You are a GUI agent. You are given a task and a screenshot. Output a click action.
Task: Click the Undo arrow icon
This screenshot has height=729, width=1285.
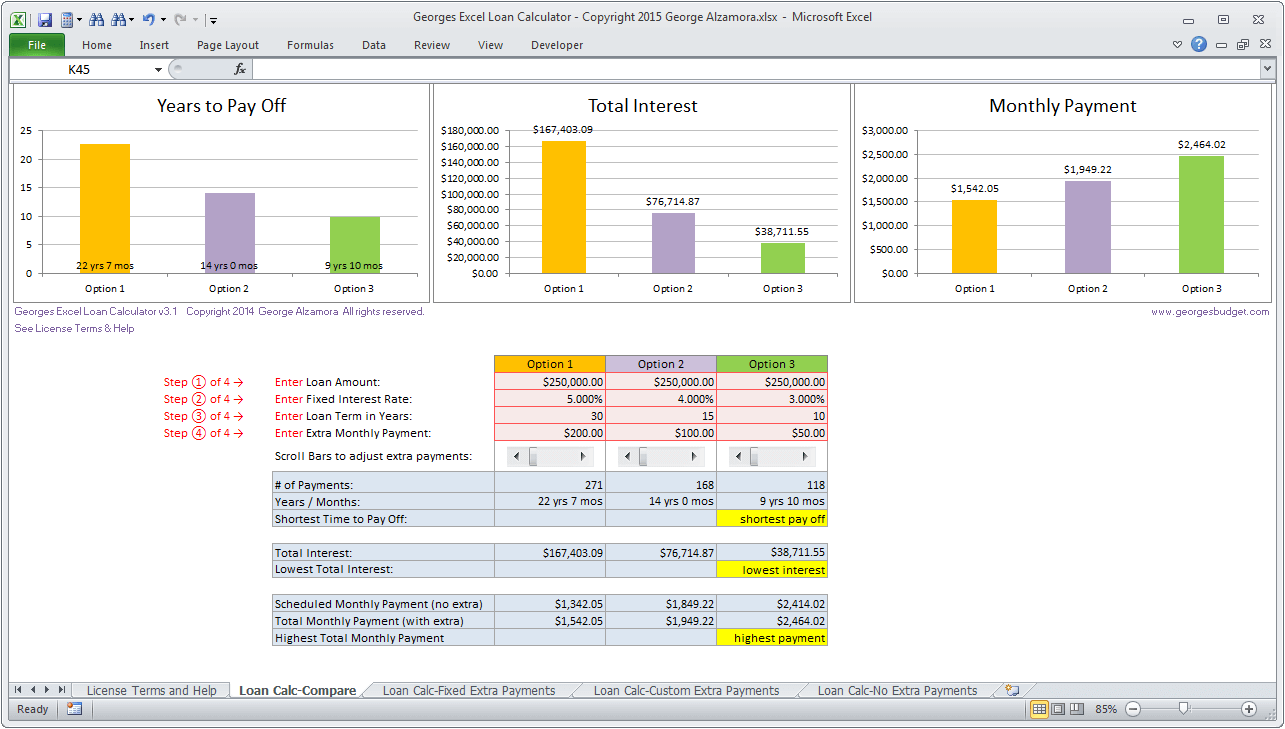[148, 19]
